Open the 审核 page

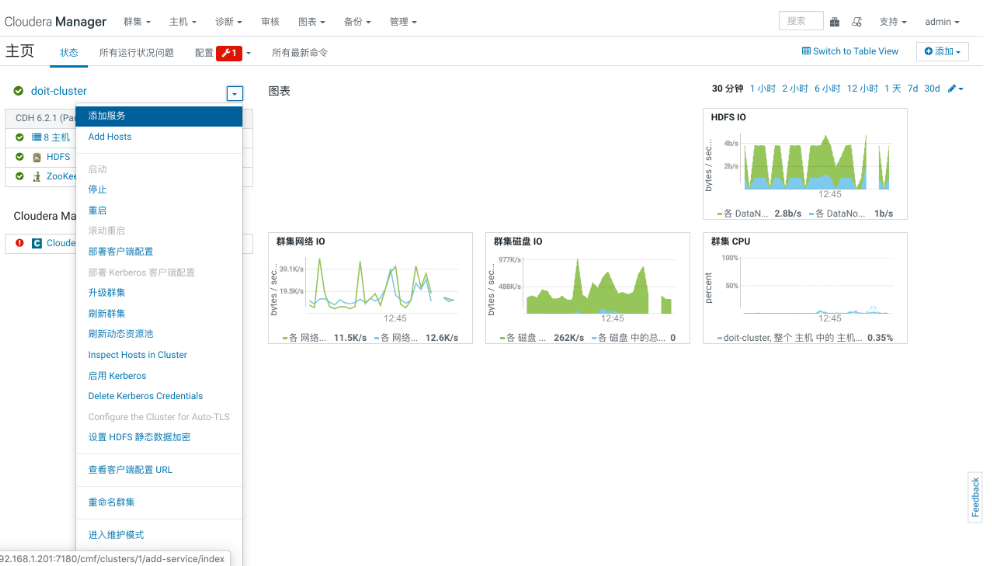(270, 22)
